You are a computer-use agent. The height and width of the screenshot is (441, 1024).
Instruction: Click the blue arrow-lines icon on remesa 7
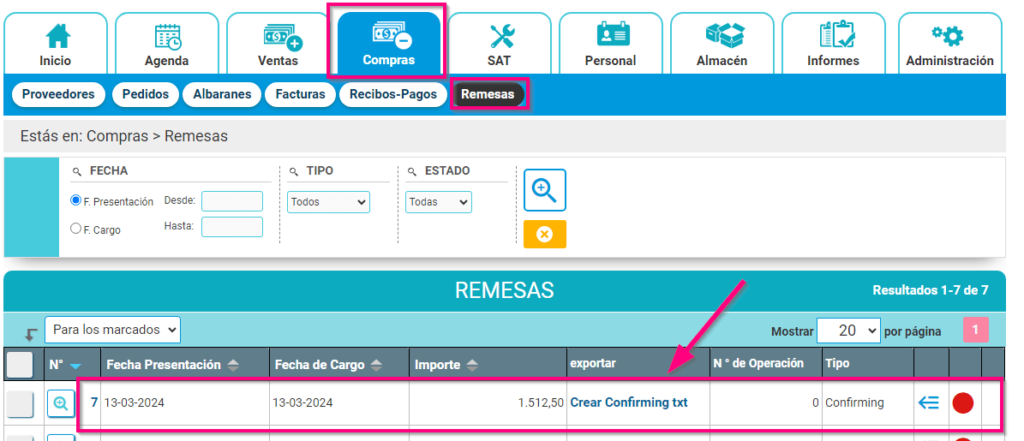pyautogui.click(x=928, y=402)
